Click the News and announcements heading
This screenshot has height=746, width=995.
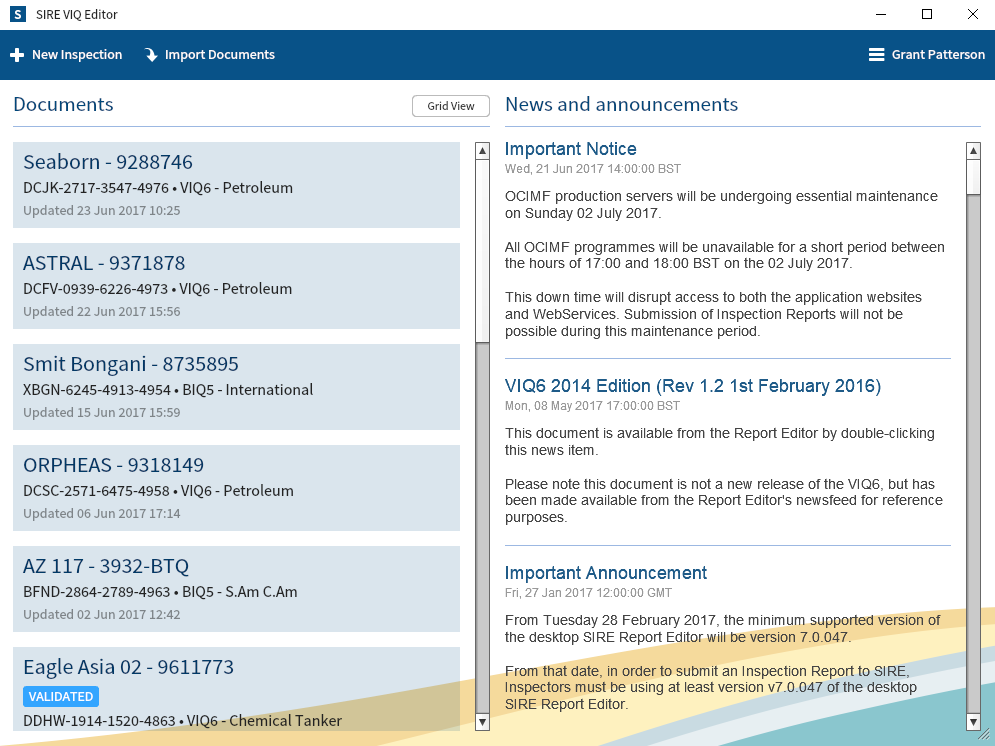point(622,105)
